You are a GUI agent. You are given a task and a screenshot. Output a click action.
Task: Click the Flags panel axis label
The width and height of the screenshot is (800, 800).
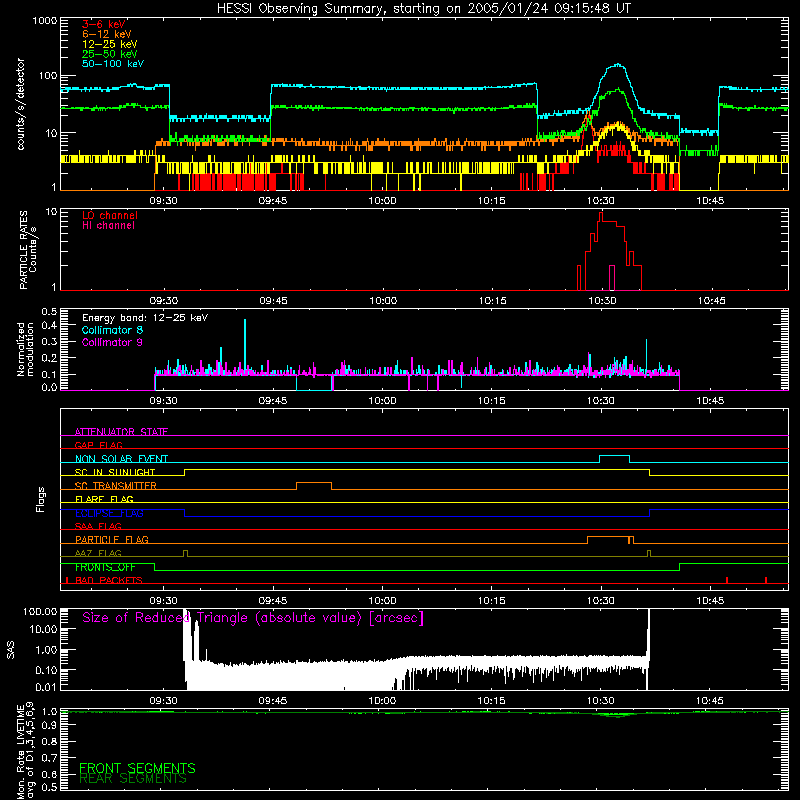[x=40, y=499]
